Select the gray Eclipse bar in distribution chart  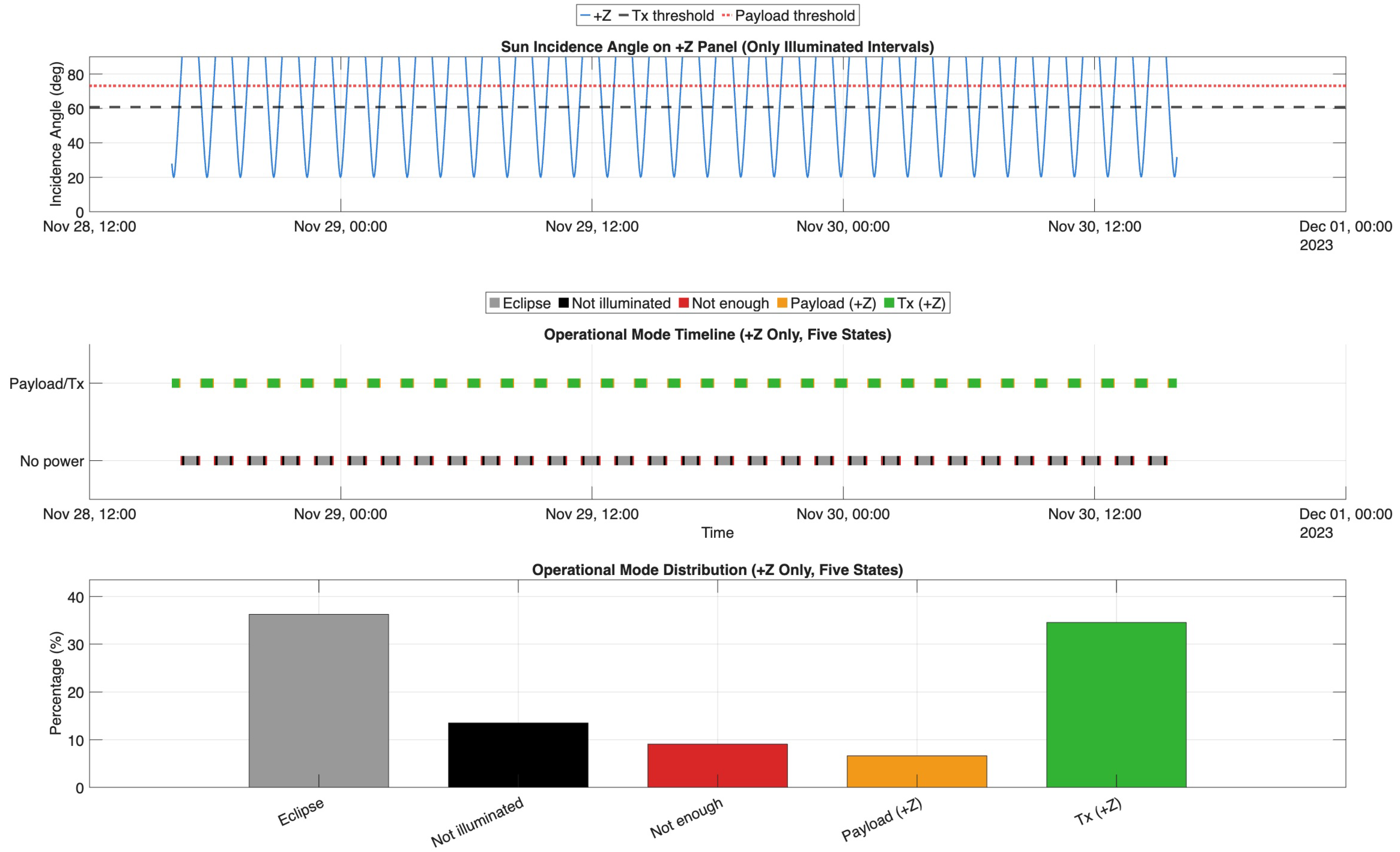click(x=319, y=701)
